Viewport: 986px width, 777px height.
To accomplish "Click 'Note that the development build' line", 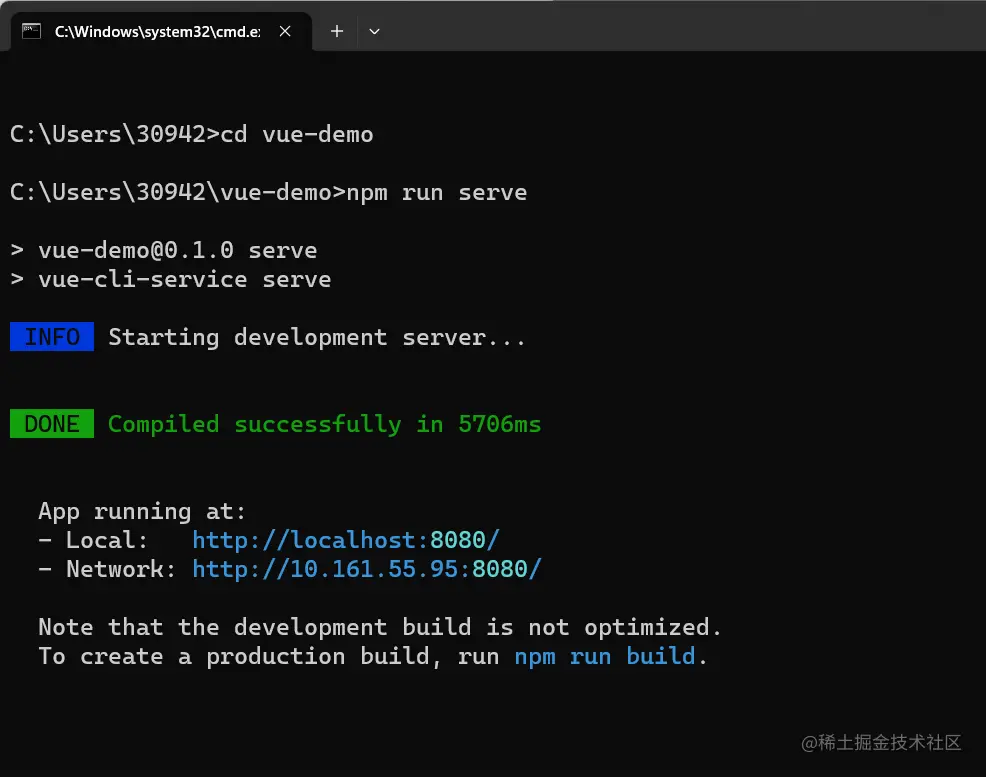I will pyautogui.click(x=380, y=627).
